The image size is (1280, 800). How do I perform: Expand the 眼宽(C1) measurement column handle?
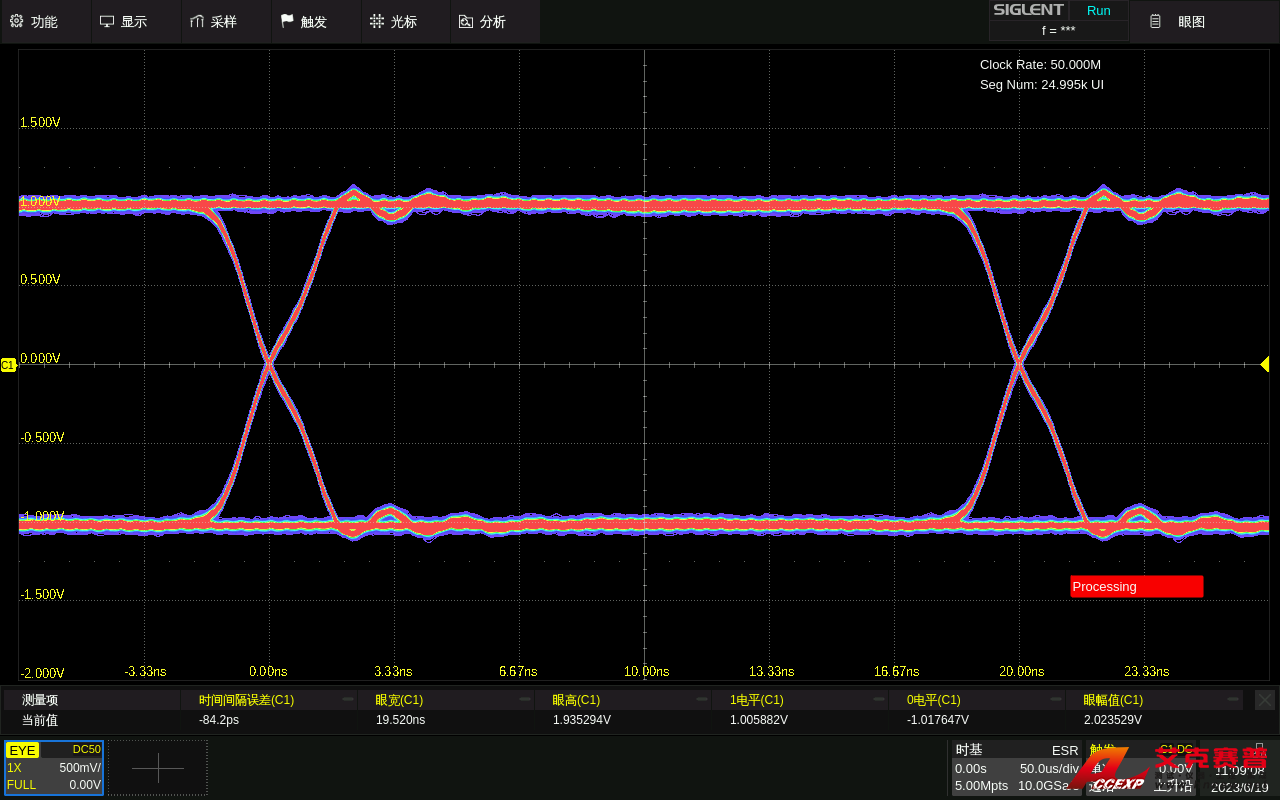[x=524, y=700]
